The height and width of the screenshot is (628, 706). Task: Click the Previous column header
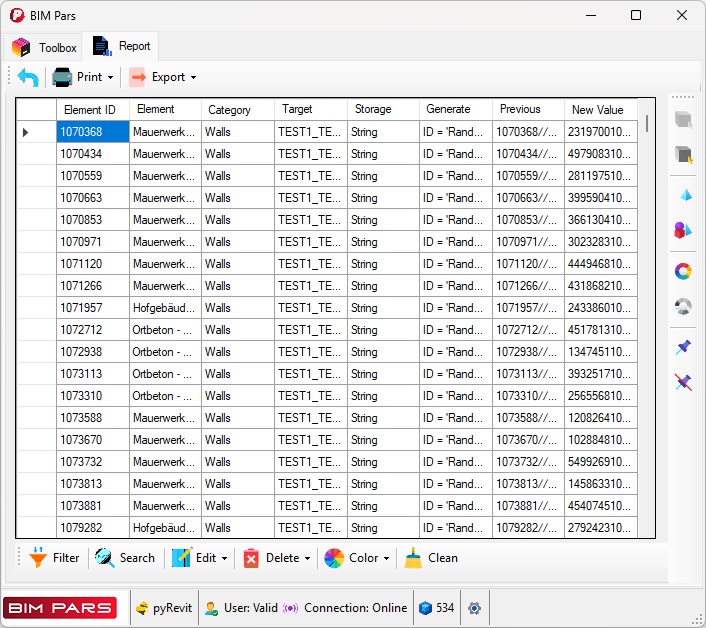528,109
